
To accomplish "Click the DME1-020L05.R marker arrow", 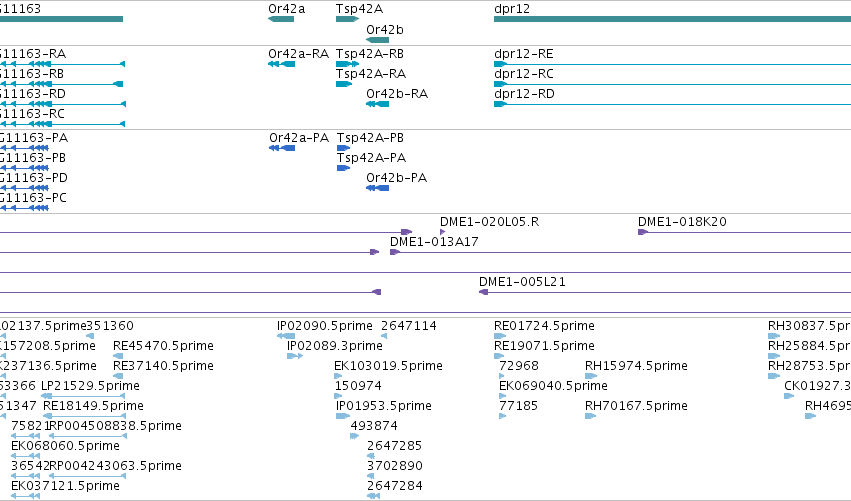I will [x=442, y=232].
